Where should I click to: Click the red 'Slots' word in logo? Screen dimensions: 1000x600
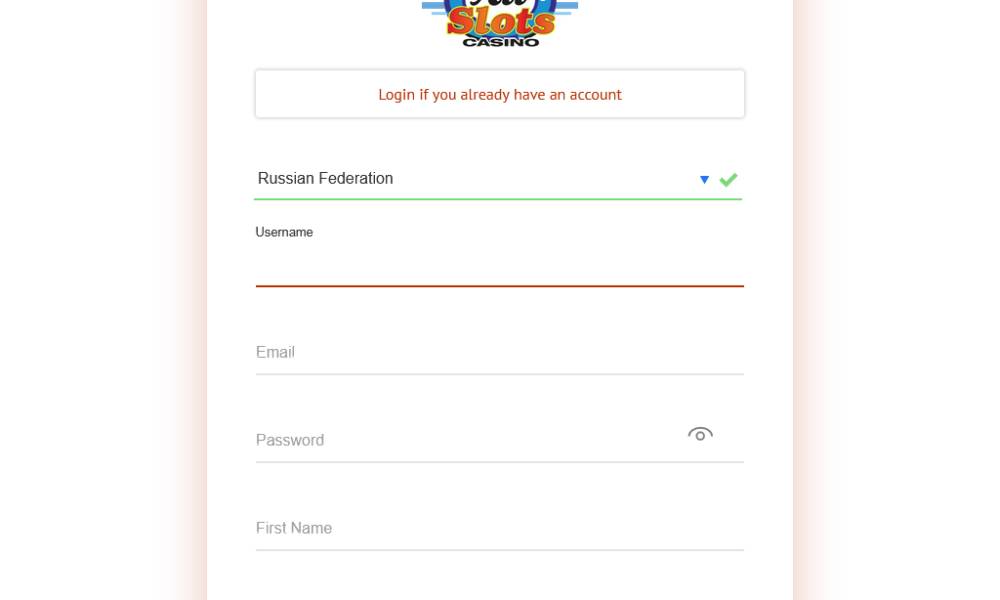pos(501,22)
